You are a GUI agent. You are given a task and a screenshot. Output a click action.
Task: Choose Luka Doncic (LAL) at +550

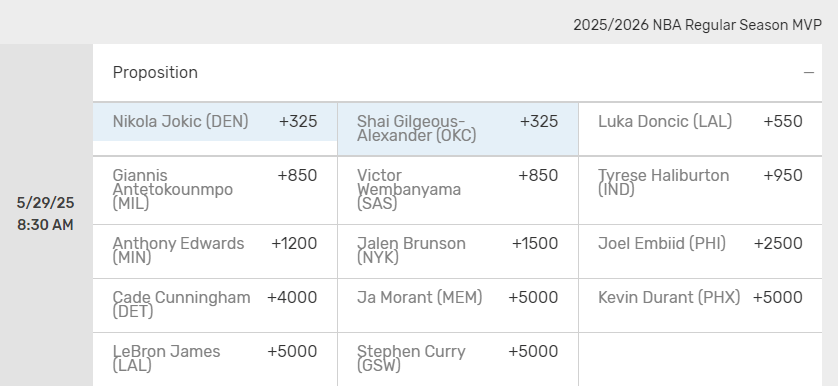[x=700, y=129]
